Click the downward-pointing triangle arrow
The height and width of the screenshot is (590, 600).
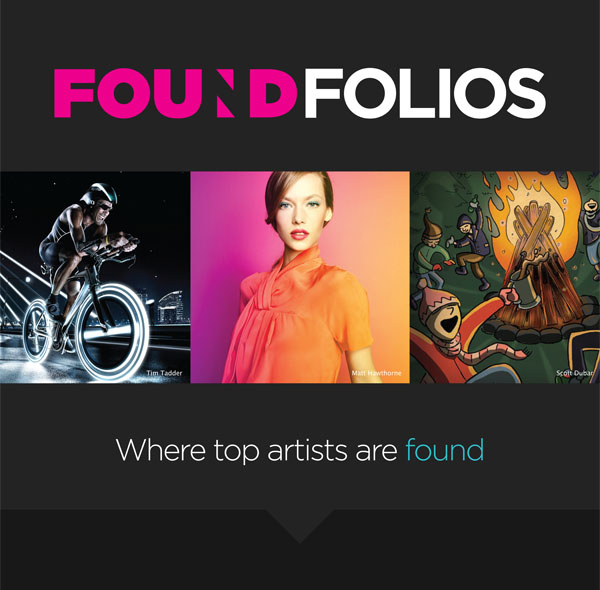click(300, 526)
